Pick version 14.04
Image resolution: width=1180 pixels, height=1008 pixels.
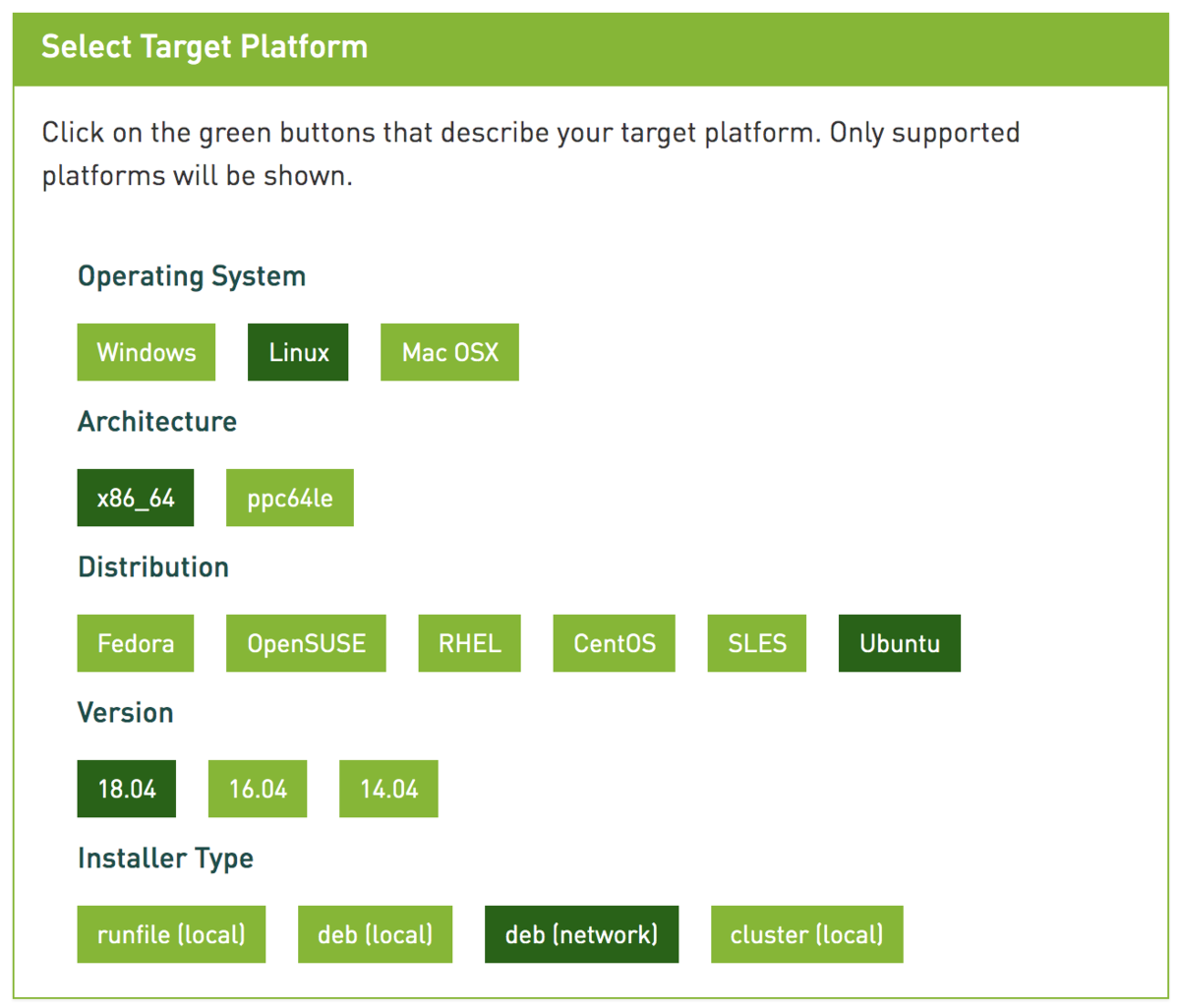pos(388,789)
